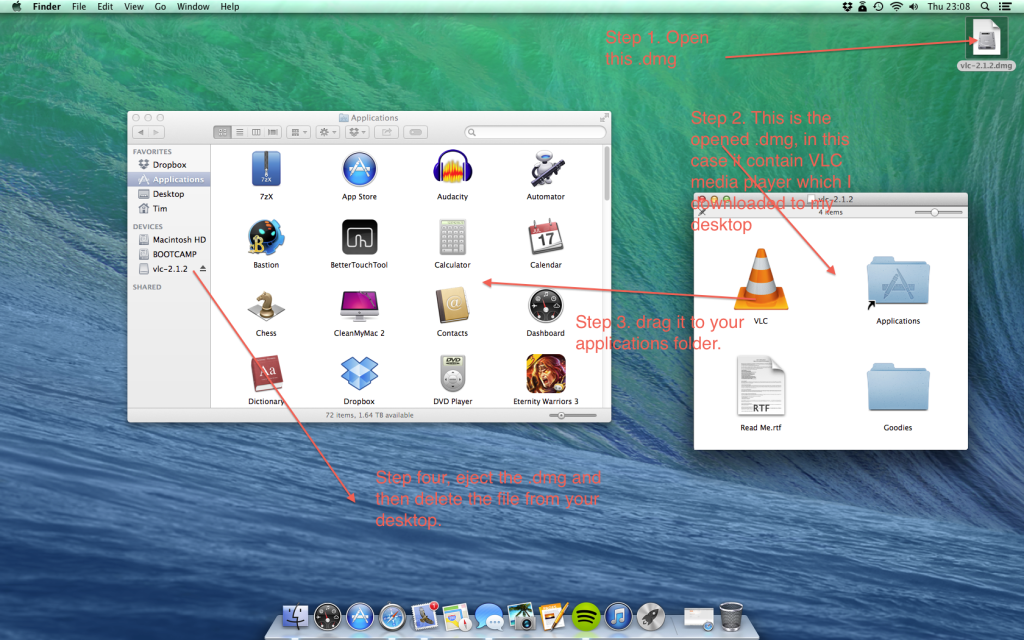The width and height of the screenshot is (1024, 640).
Task: Select the Audacity app icon
Action: [452, 169]
